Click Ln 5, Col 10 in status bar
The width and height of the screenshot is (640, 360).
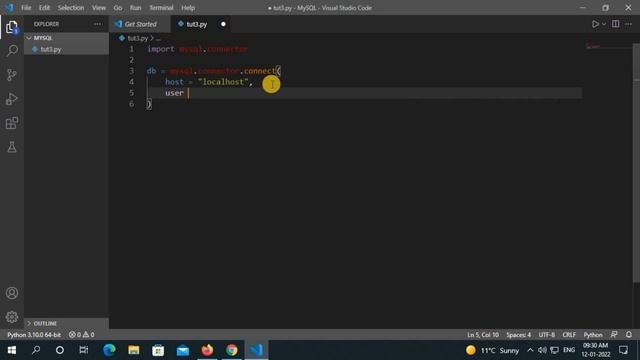(x=483, y=335)
